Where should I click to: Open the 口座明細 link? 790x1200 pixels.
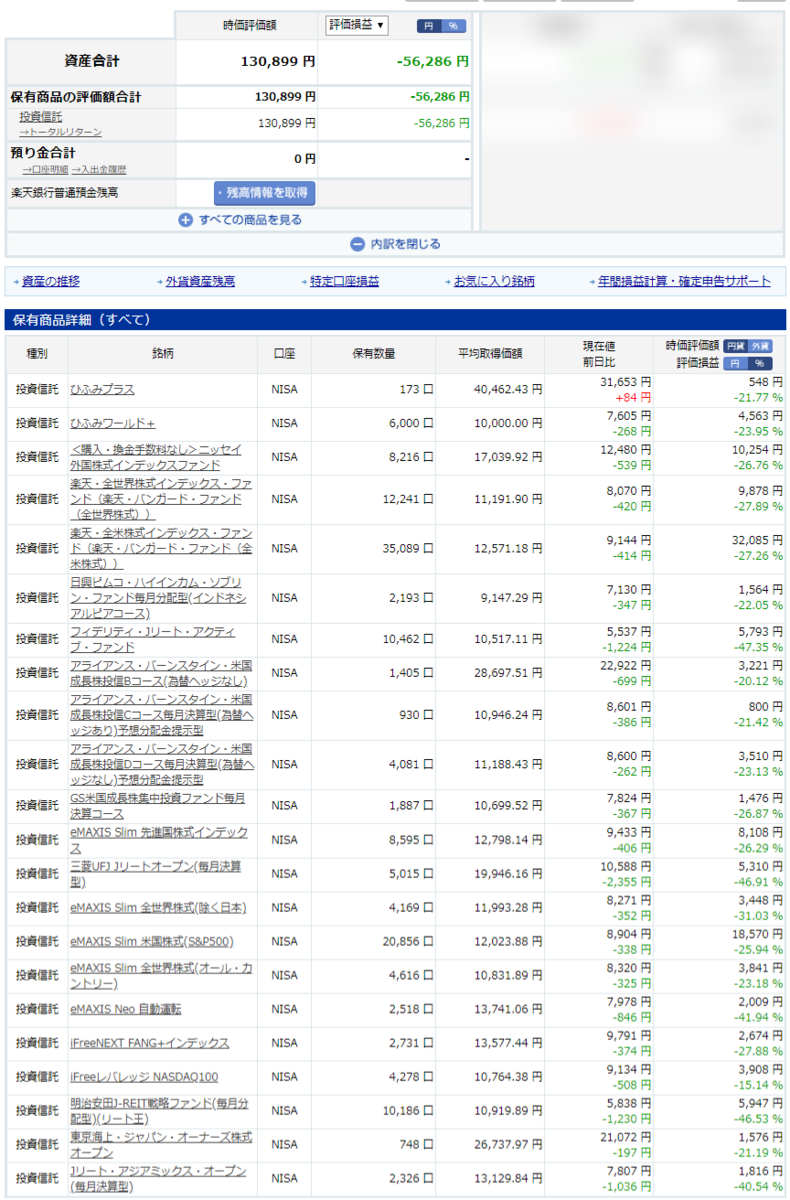45,170
